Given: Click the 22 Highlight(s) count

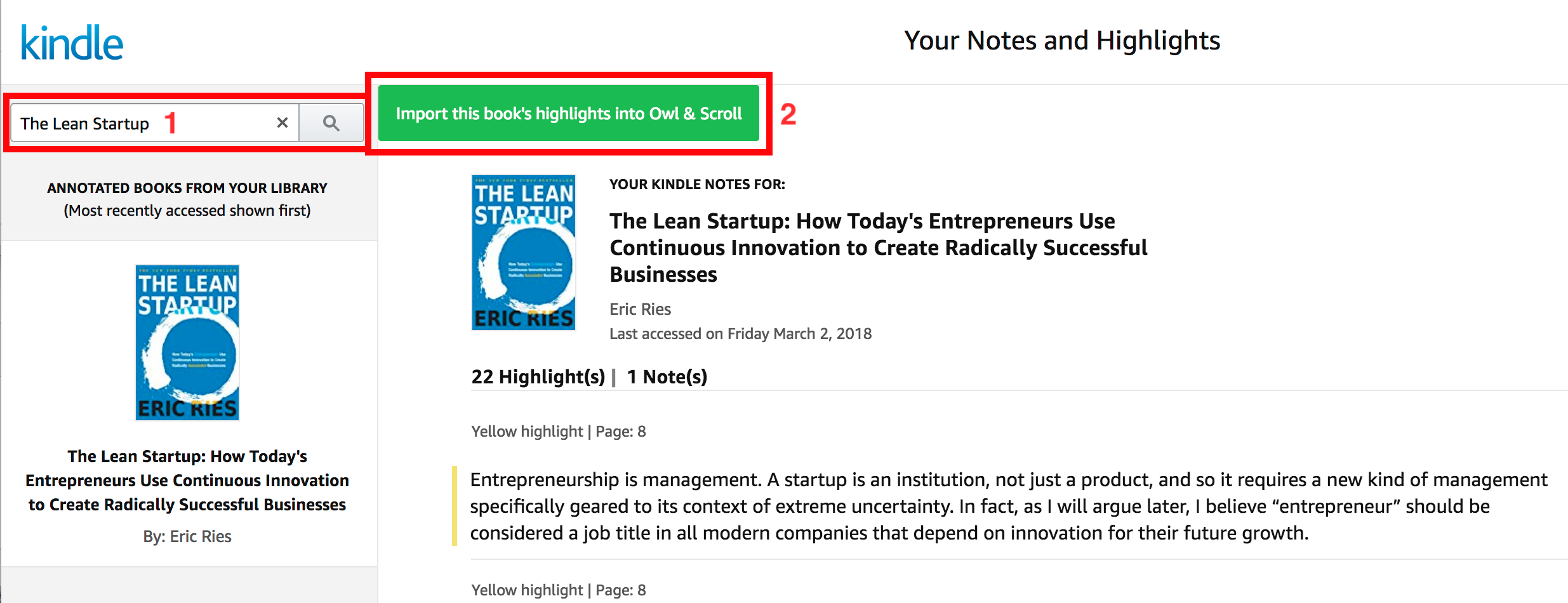Looking at the screenshot, I should tap(538, 376).
